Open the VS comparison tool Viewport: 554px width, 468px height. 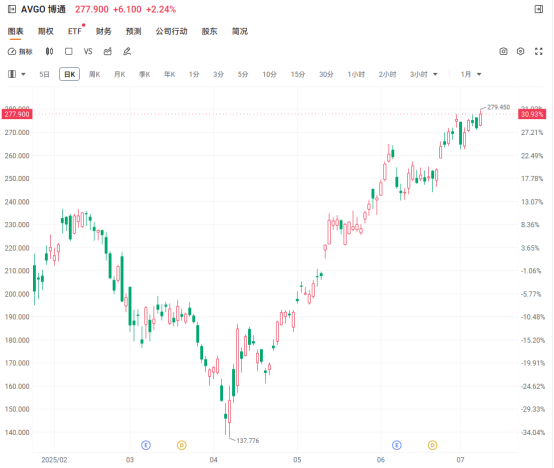click(88, 52)
